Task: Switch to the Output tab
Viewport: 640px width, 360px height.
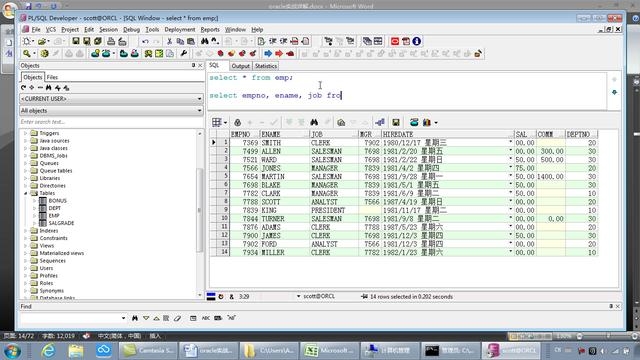Action: point(240,66)
